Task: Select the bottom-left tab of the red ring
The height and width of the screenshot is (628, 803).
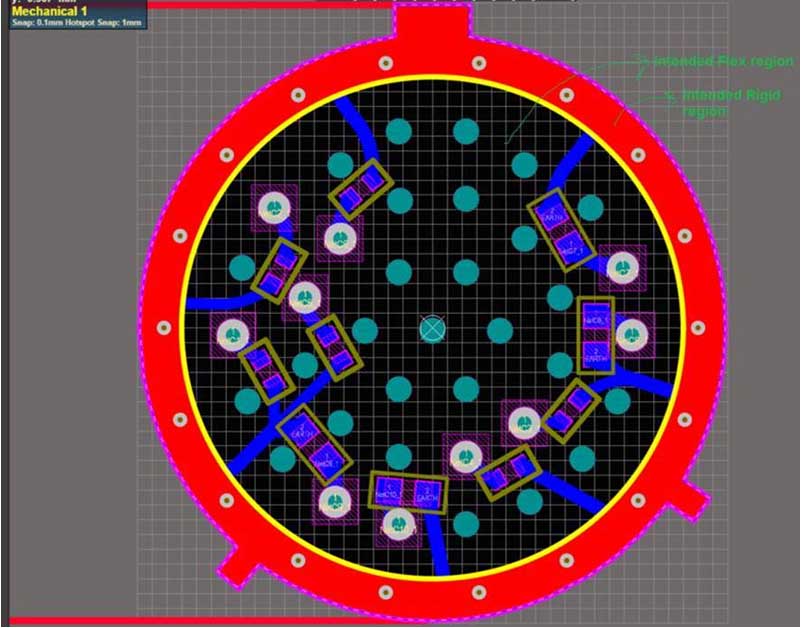Action: coord(236,566)
